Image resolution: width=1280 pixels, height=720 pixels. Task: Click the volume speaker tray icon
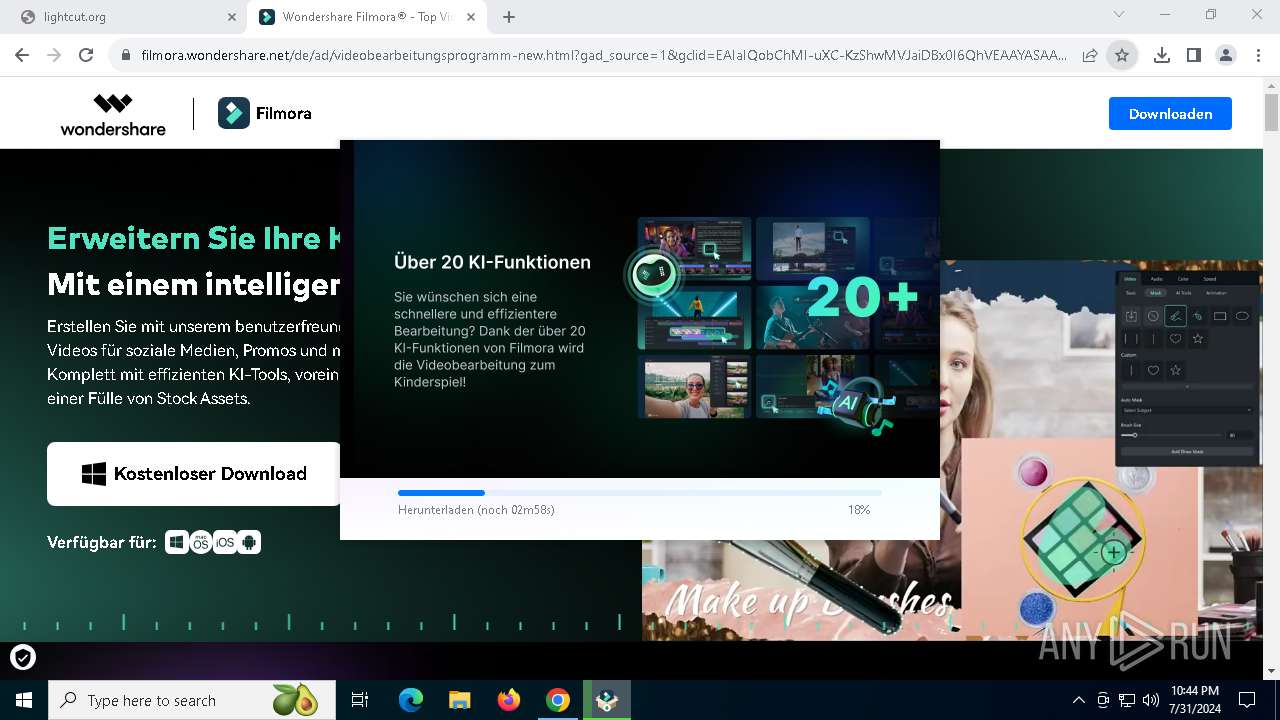point(1151,700)
